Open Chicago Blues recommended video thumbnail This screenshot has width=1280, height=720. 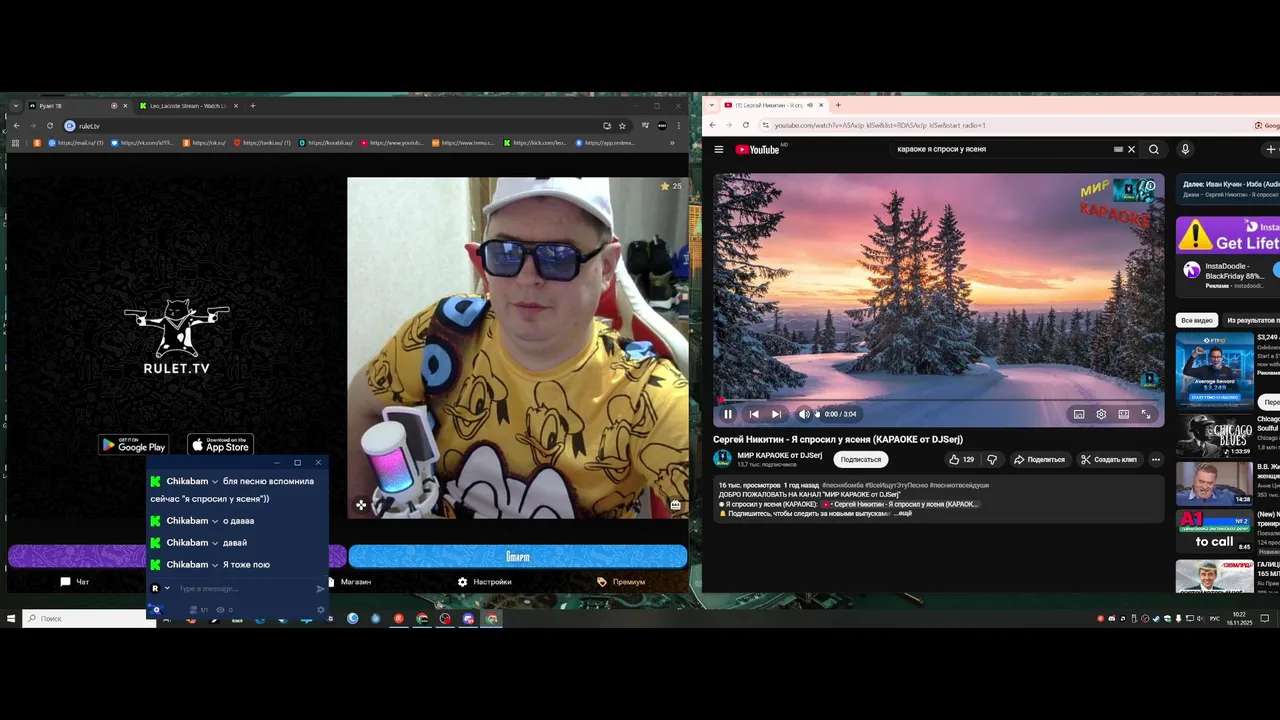[1214, 436]
